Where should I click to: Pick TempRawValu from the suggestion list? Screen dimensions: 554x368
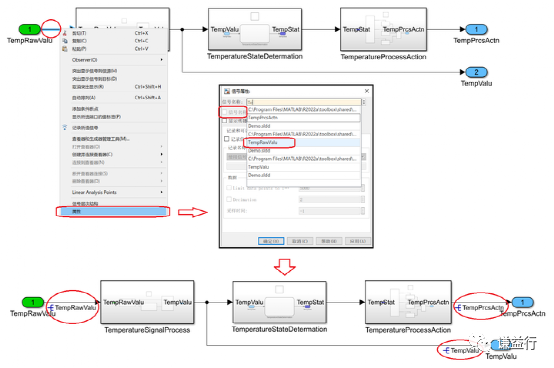[x=303, y=142]
